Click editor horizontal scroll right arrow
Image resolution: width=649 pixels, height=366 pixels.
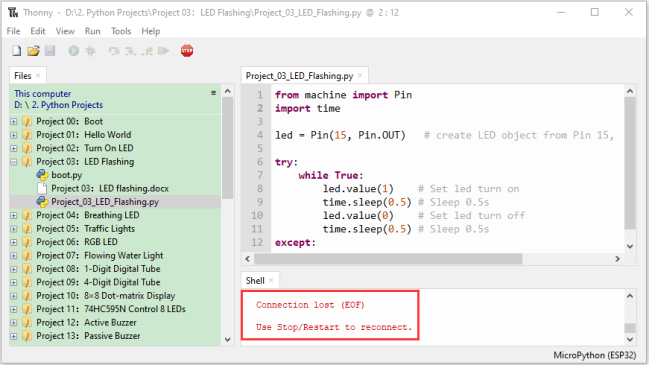tap(617, 259)
